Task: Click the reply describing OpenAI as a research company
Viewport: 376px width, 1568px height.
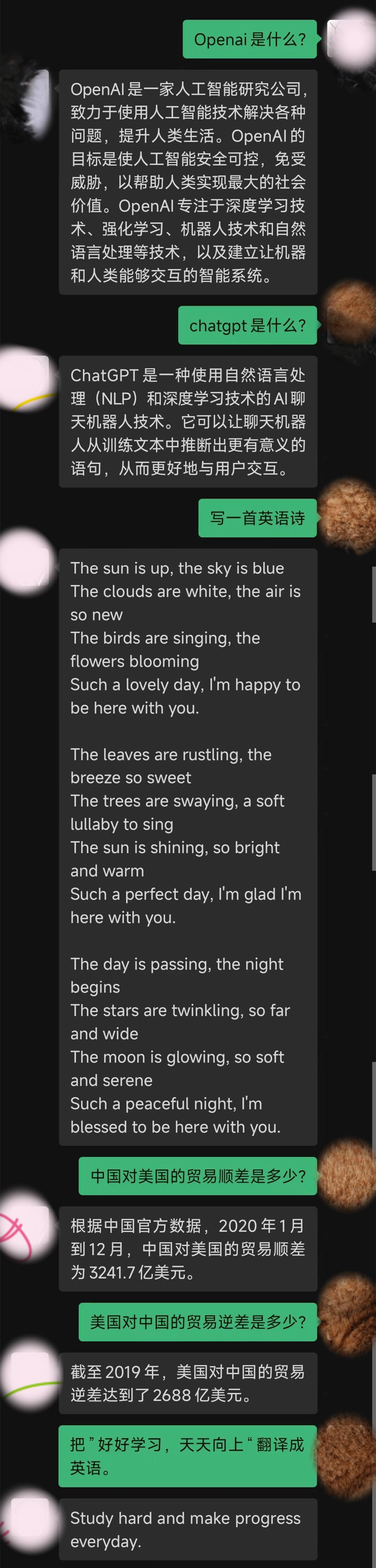Action: click(x=188, y=182)
